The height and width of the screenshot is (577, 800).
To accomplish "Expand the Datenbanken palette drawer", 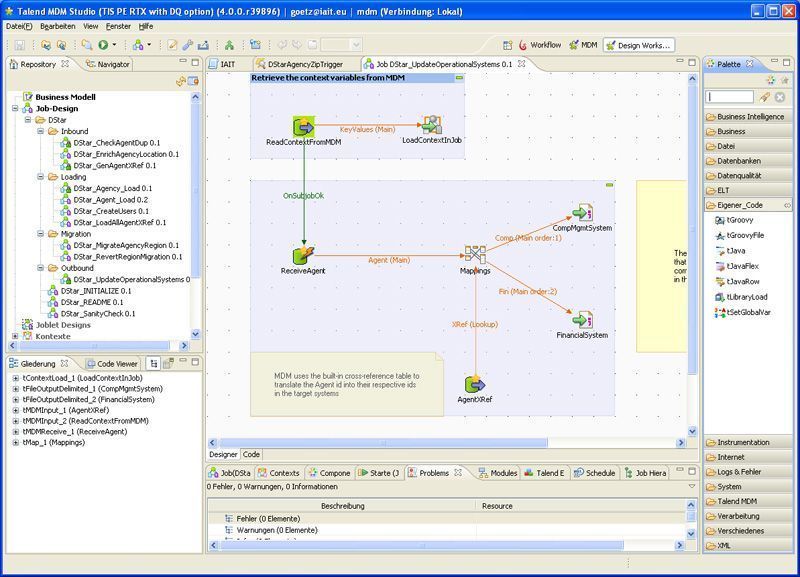I will [748, 161].
